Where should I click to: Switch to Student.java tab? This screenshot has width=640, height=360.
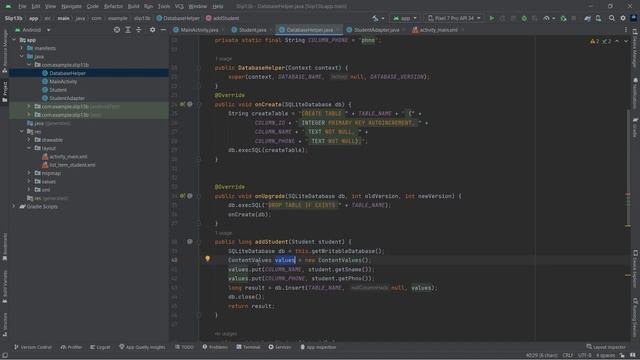[252, 30]
